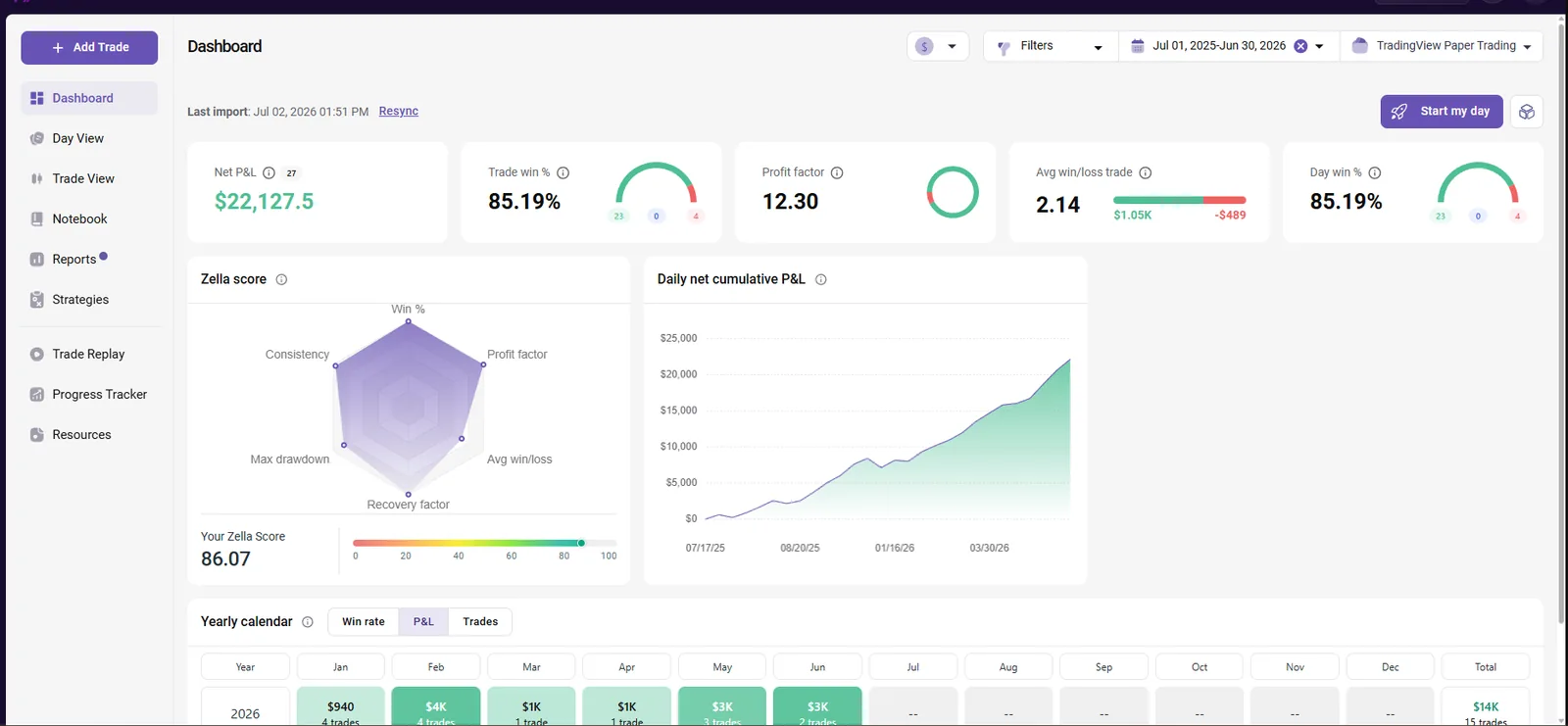Click Day win % info icon
1568x726 pixels.
click(1375, 172)
